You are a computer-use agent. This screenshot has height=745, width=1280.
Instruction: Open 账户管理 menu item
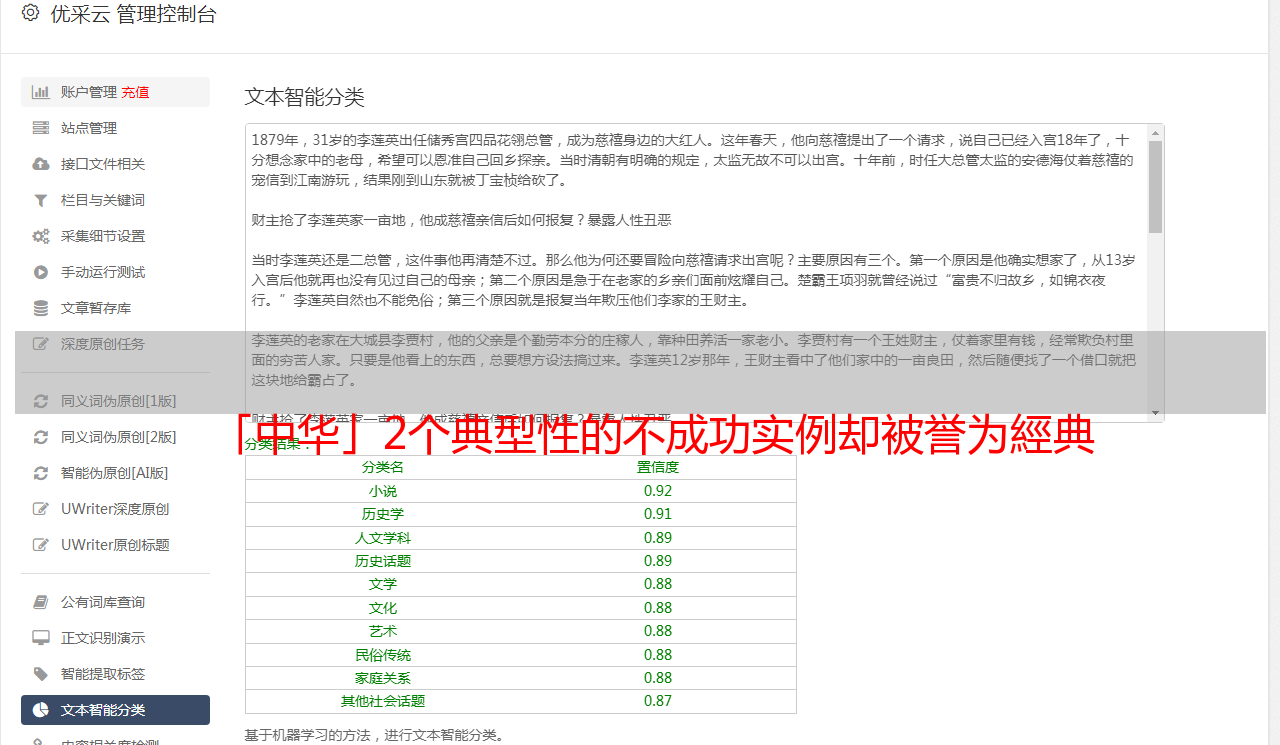point(115,92)
